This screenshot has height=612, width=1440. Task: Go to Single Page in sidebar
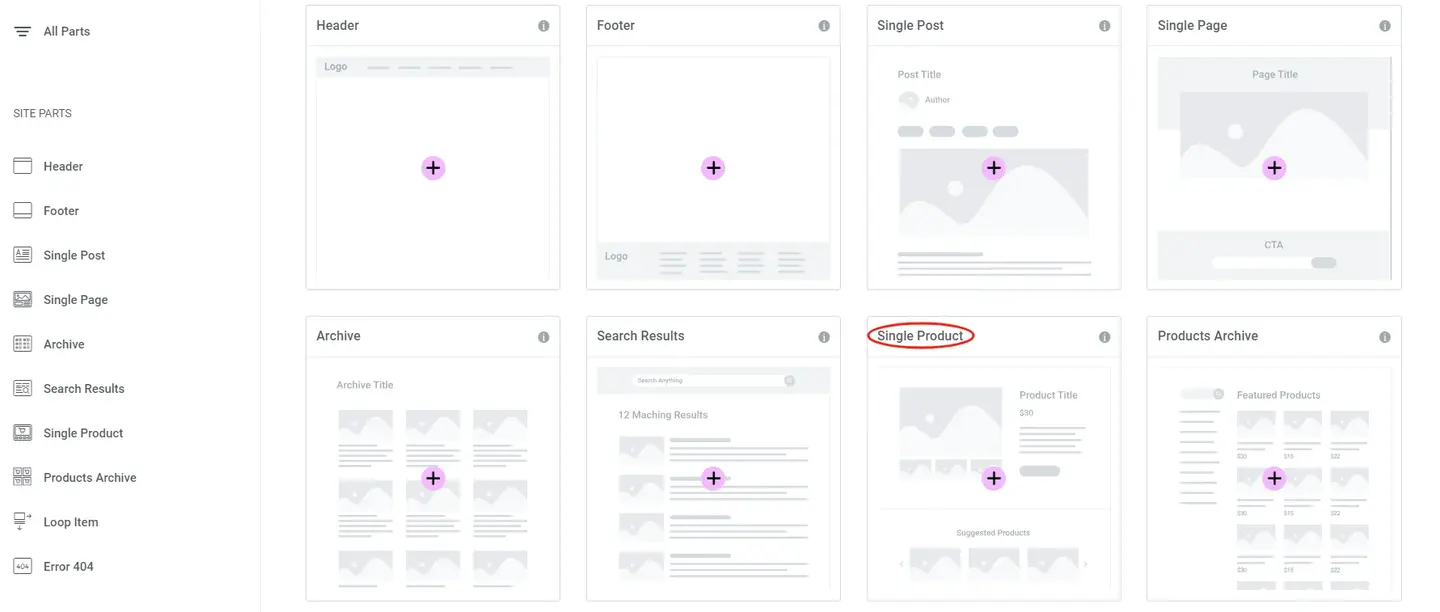click(x=75, y=300)
